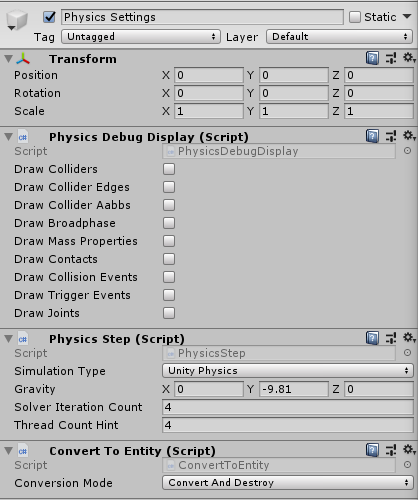Viewport: 418px width, 500px height.
Task: Open the Static flags dropdown arrow
Action: 407,16
